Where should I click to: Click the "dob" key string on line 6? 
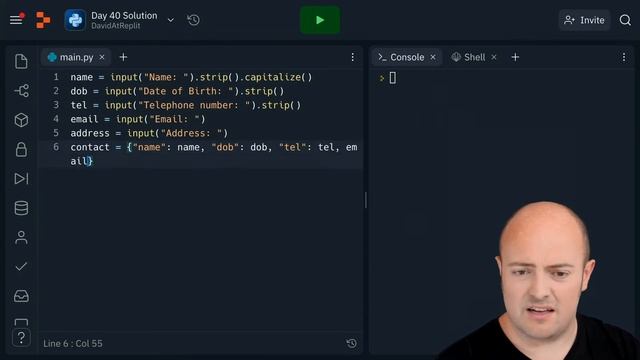pyautogui.click(x=225, y=147)
